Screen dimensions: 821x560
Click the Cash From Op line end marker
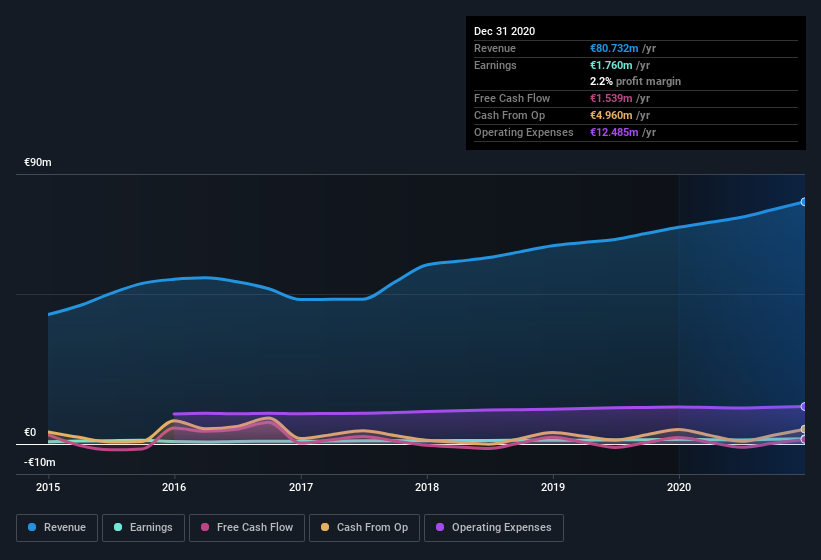pyautogui.click(x=804, y=429)
